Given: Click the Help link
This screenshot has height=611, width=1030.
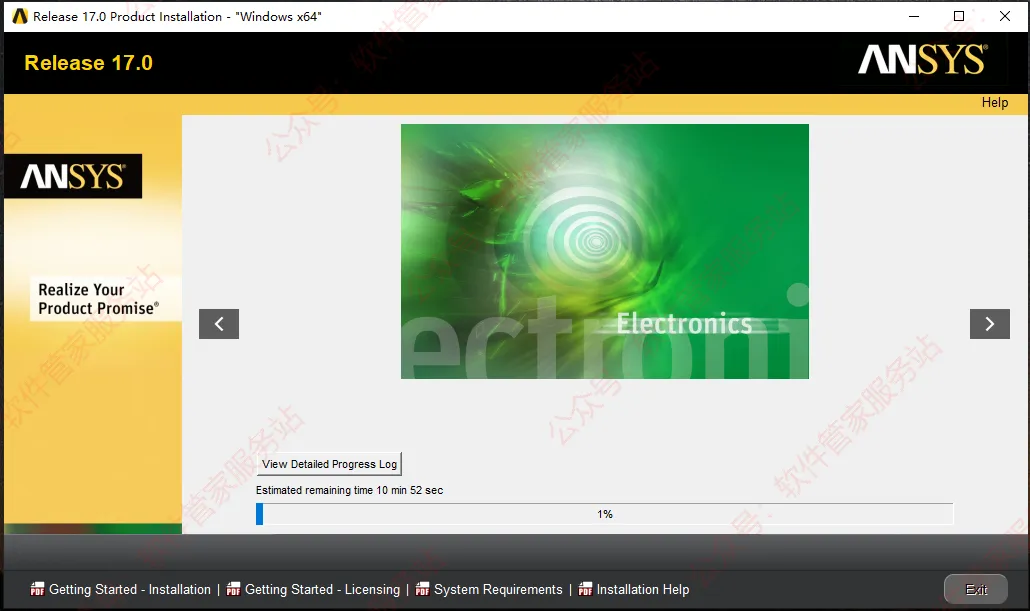Looking at the screenshot, I should (x=995, y=102).
